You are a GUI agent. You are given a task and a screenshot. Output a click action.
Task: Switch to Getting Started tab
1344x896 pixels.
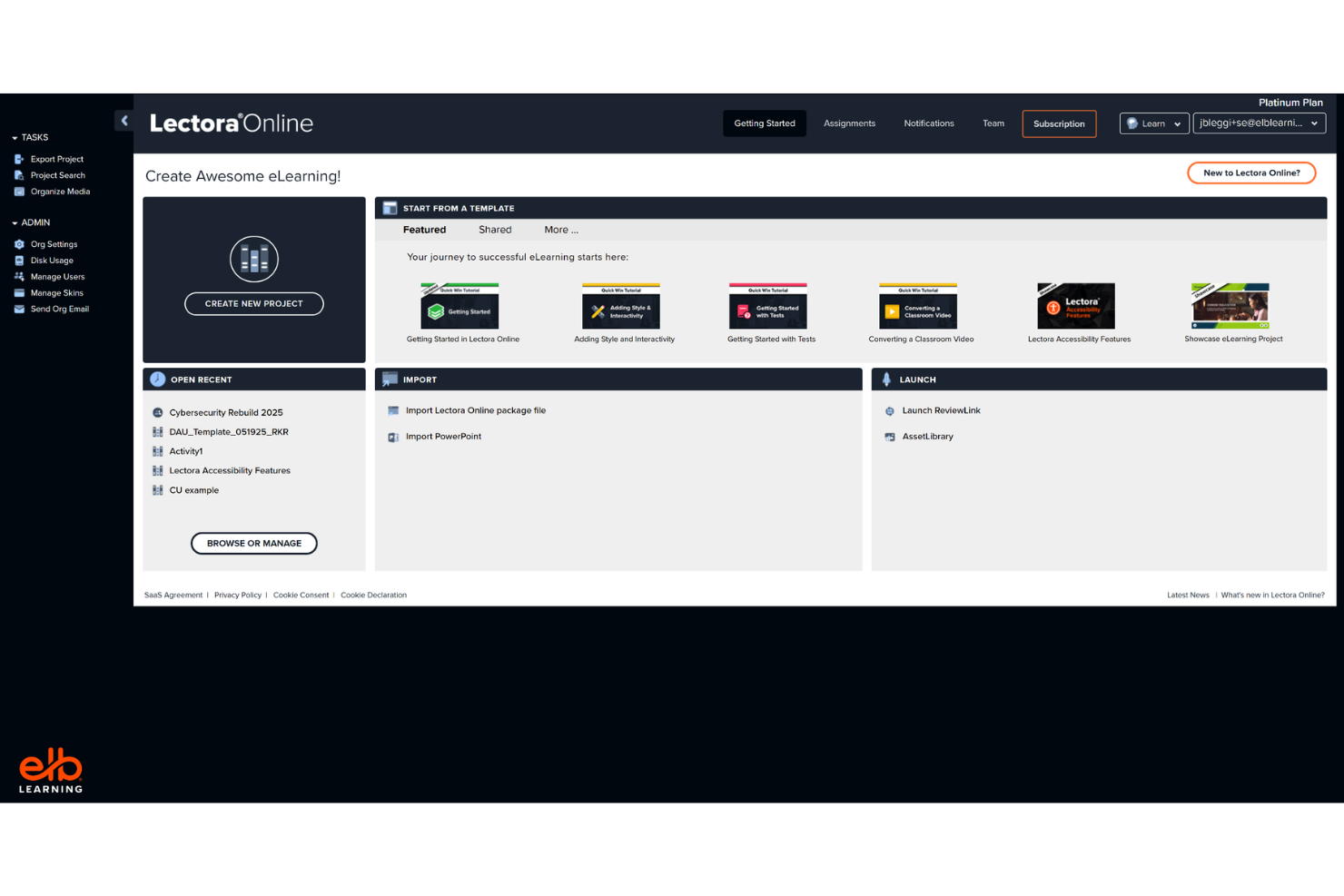pos(765,123)
